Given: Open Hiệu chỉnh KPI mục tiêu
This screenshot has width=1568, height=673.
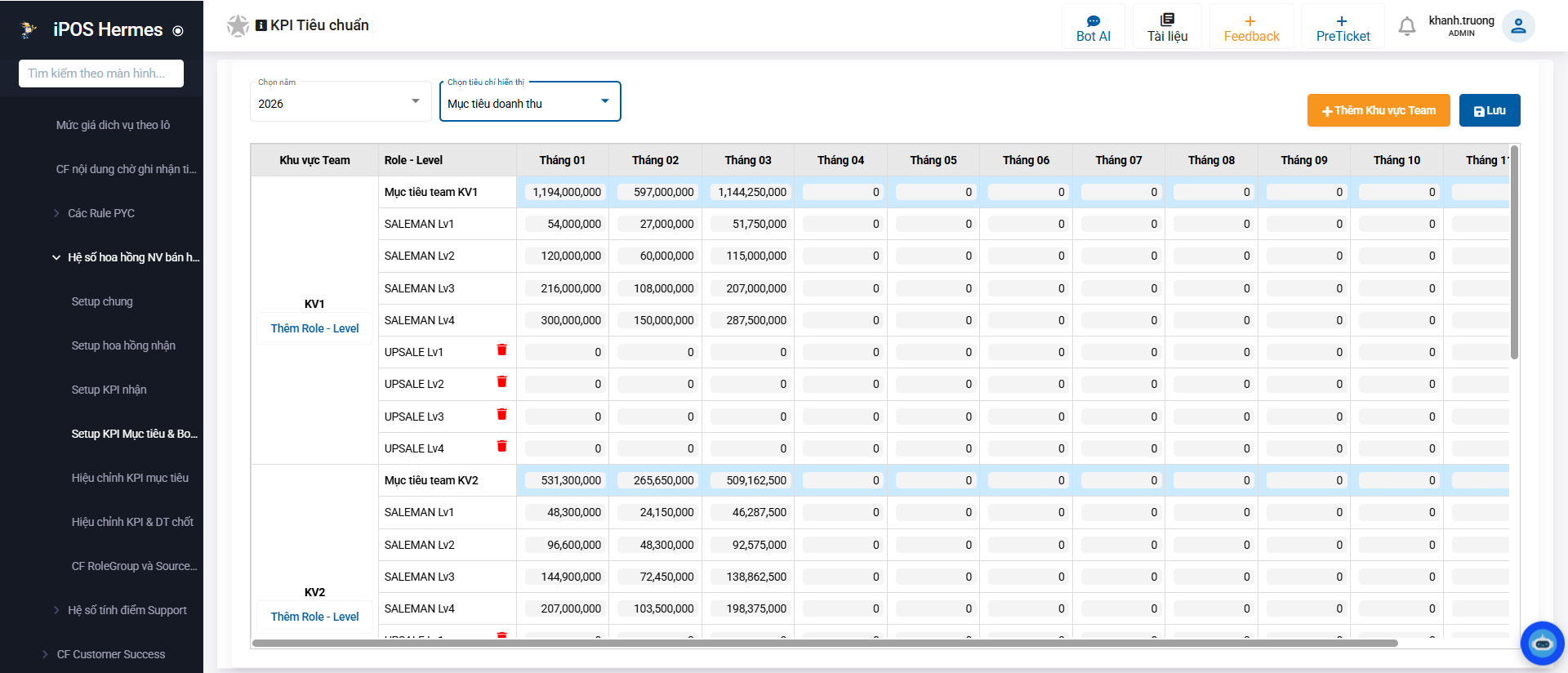Looking at the screenshot, I should coord(130,478).
